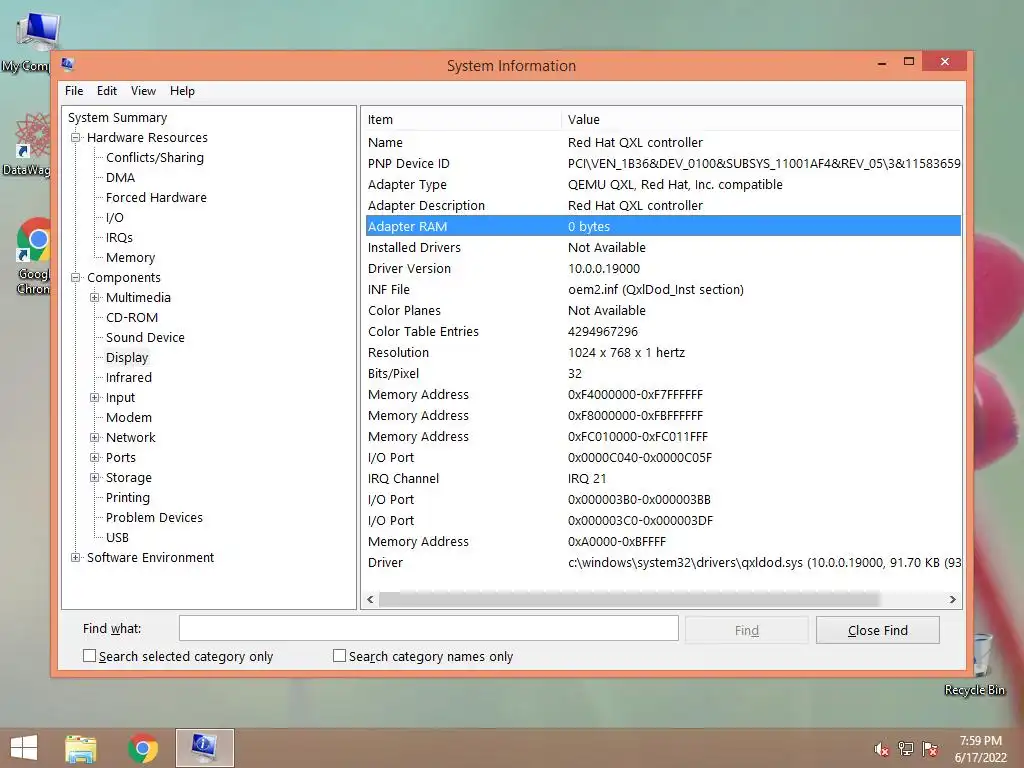Select the Driver row with qxldod.sys

pyautogui.click(x=663, y=562)
